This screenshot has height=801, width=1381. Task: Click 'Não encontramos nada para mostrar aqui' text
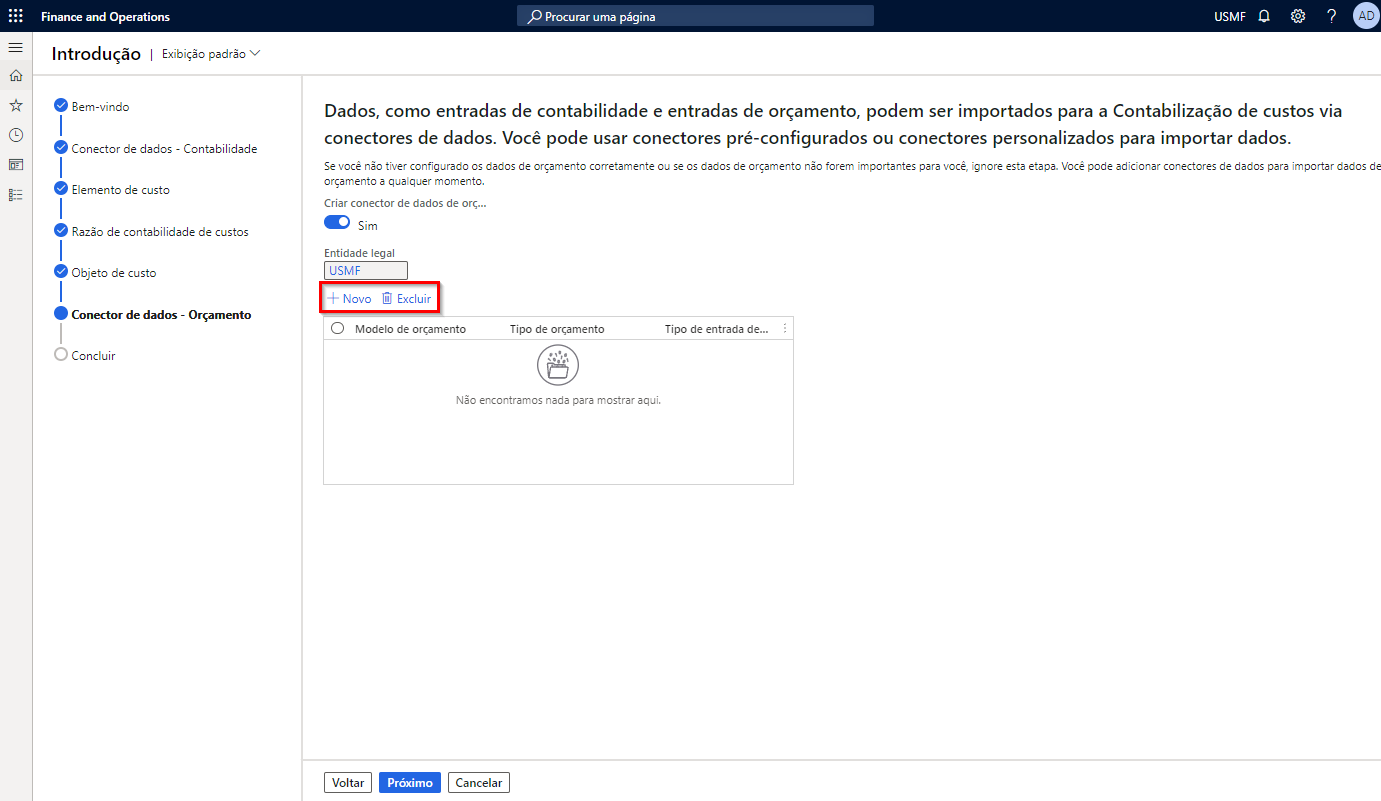558,400
